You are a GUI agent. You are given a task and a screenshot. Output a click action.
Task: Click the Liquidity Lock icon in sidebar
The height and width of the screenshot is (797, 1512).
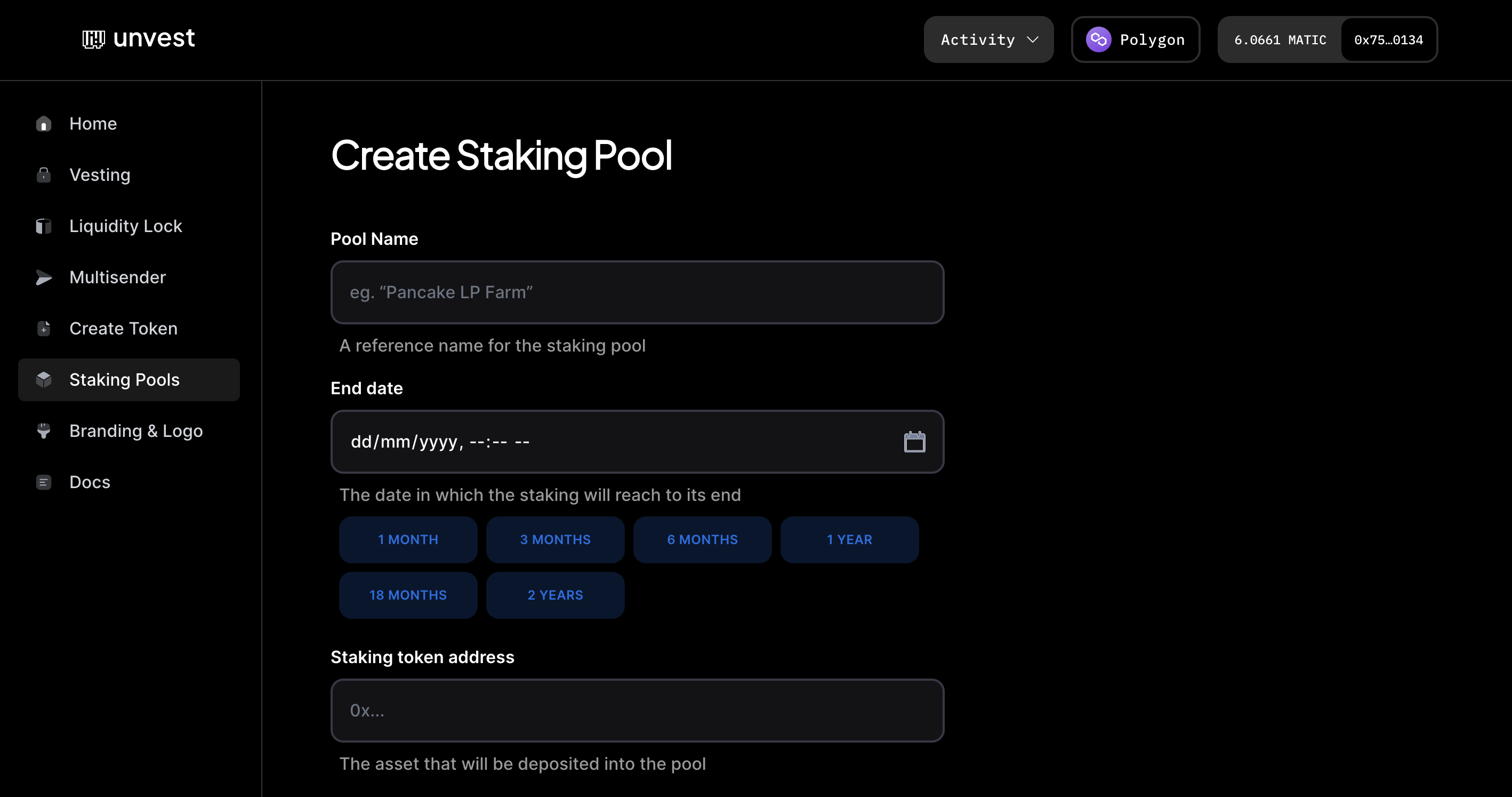tap(43, 226)
